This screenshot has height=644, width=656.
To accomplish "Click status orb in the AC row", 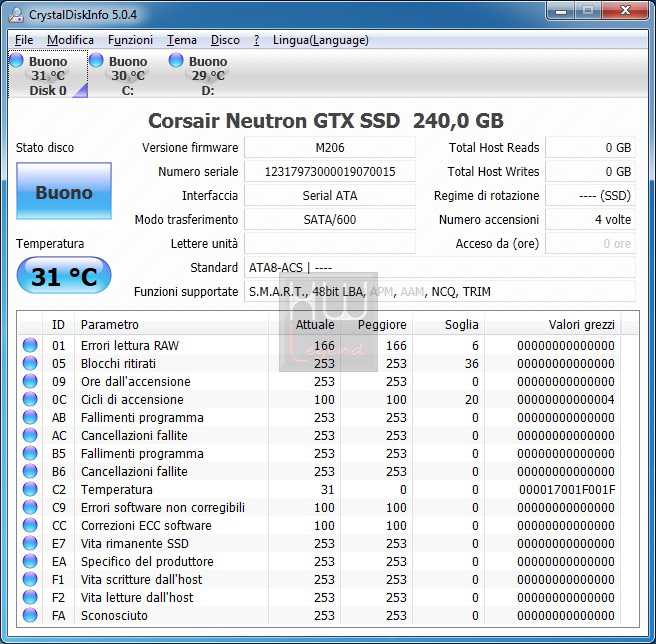I will point(30,435).
